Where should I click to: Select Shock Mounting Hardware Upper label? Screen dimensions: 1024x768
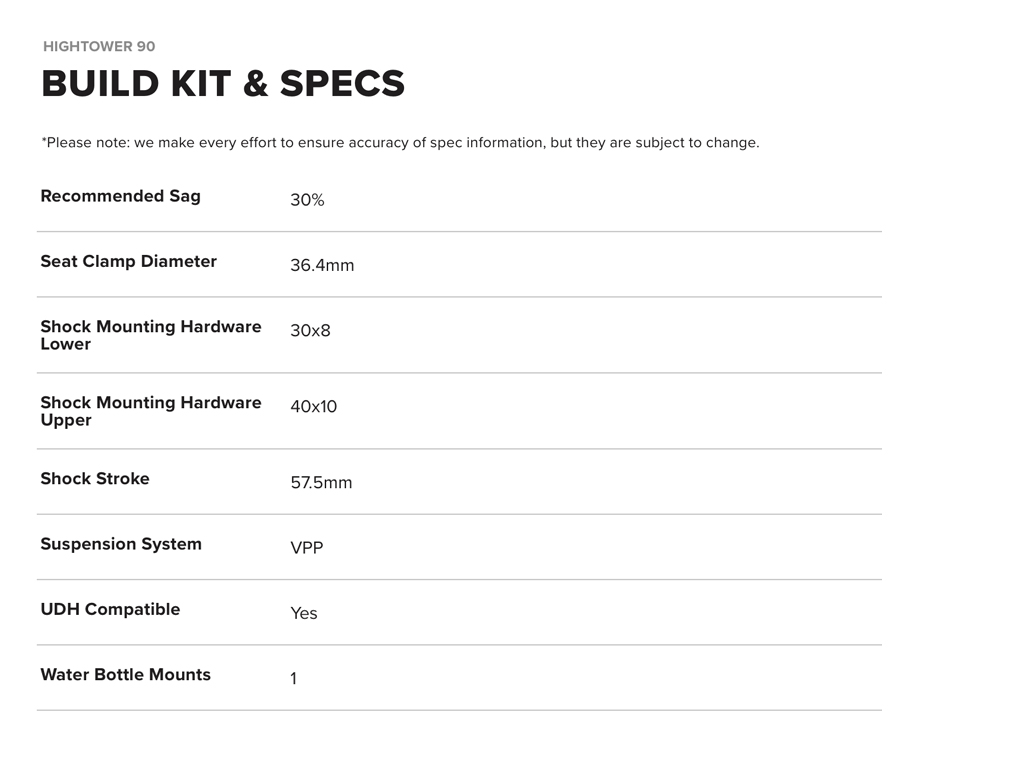pos(150,411)
